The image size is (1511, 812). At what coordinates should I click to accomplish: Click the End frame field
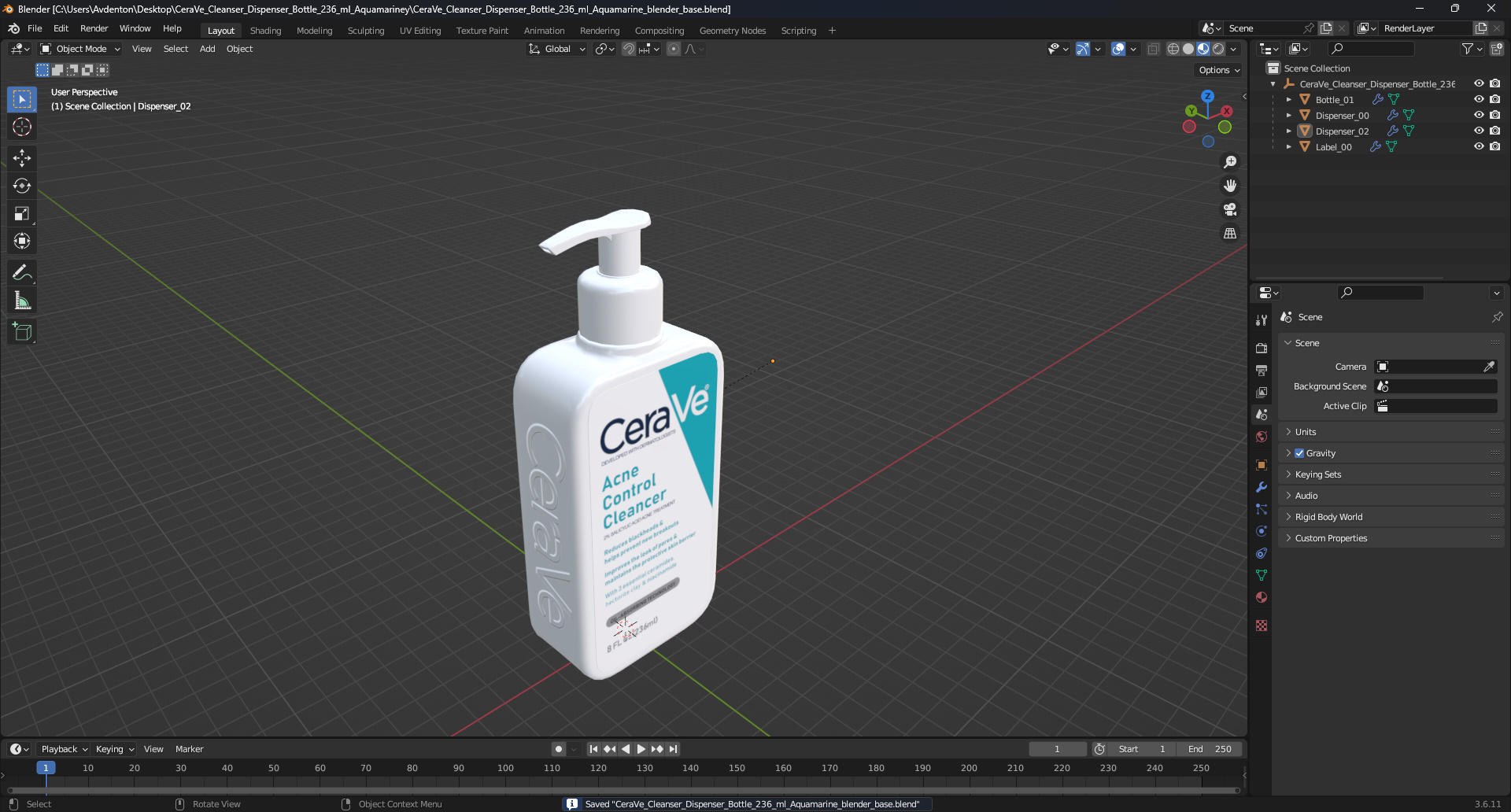1210,749
